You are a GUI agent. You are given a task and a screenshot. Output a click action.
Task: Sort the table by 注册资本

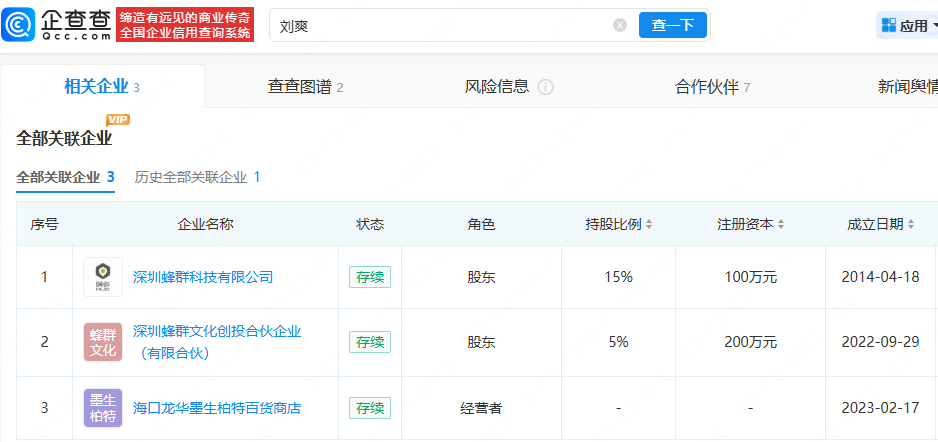(780, 224)
